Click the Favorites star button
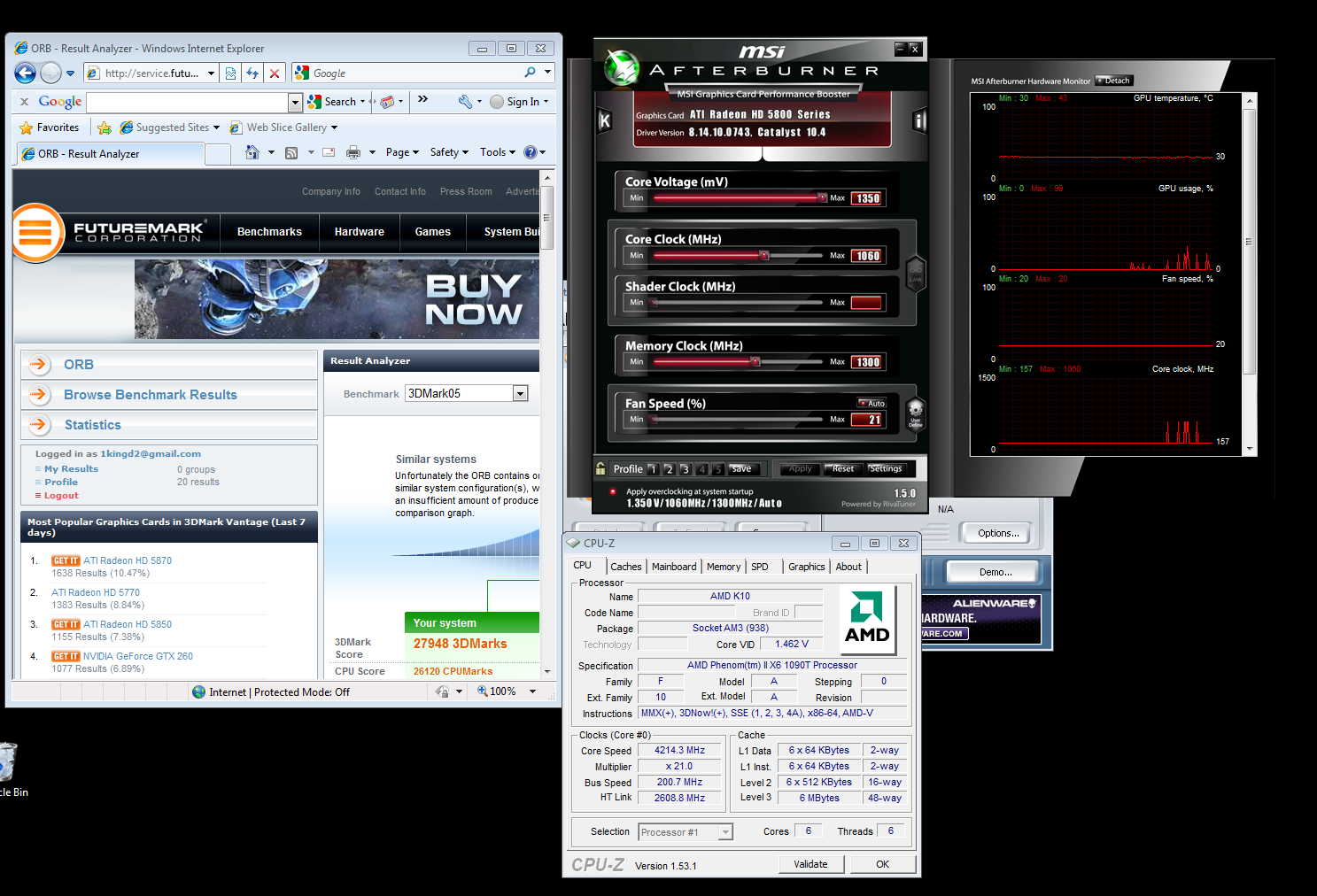 (50, 127)
